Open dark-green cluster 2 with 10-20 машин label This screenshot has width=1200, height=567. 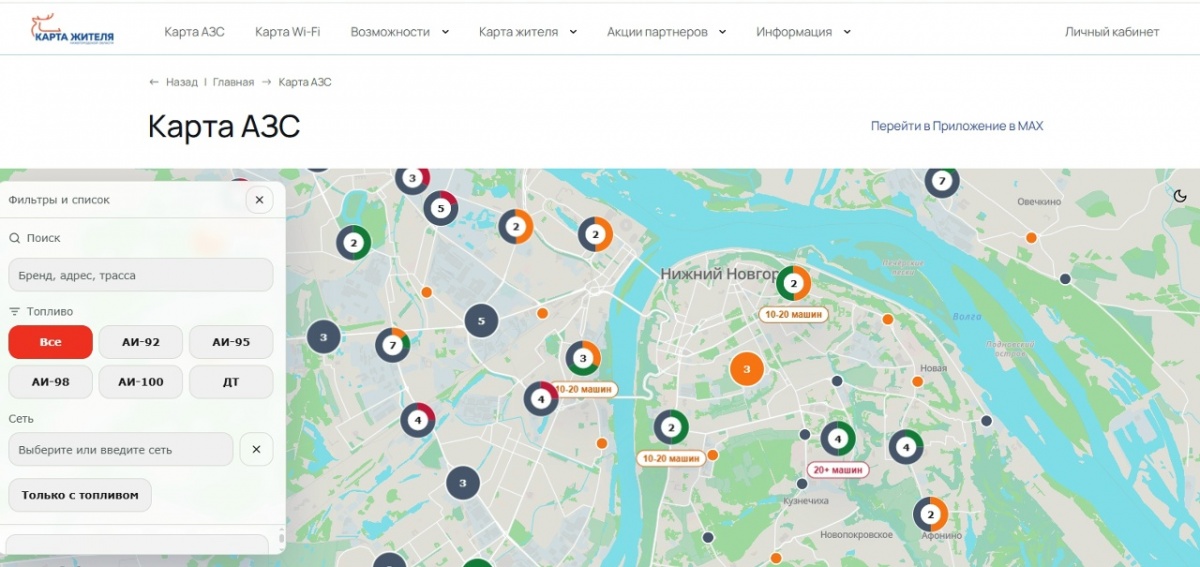(671, 428)
